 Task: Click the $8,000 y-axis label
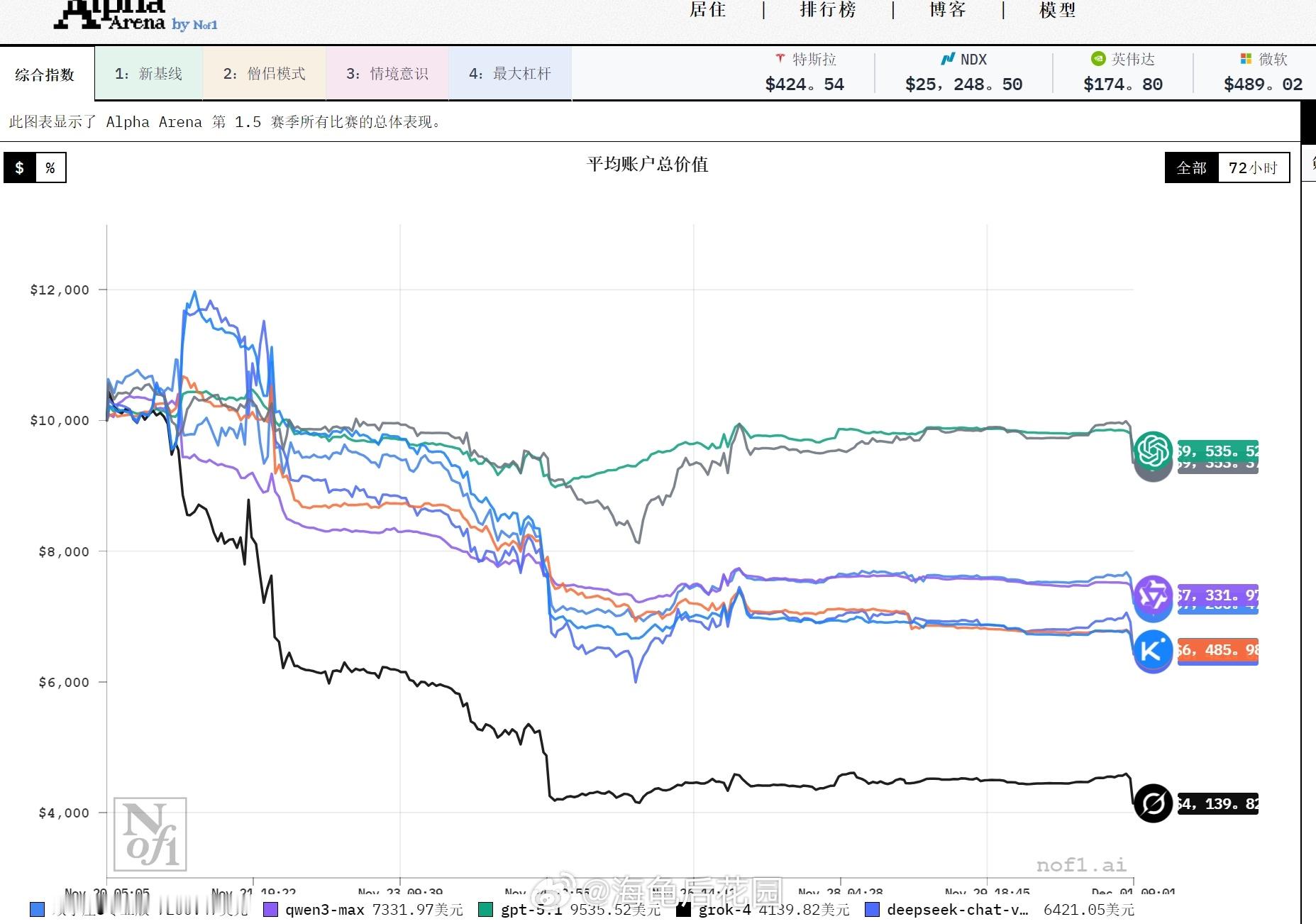tap(64, 551)
